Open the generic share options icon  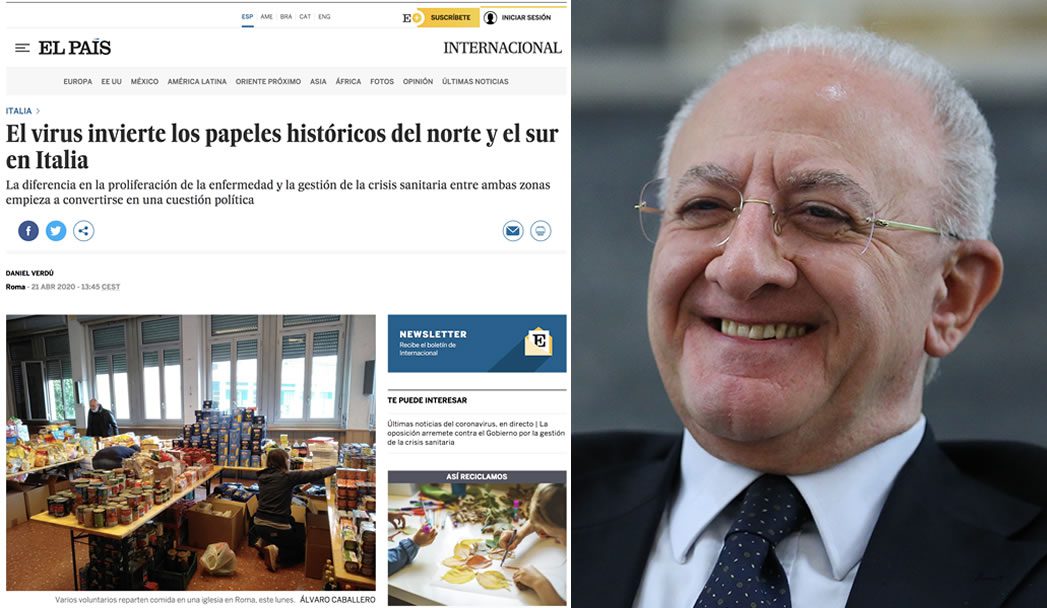[x=83, y=231]
